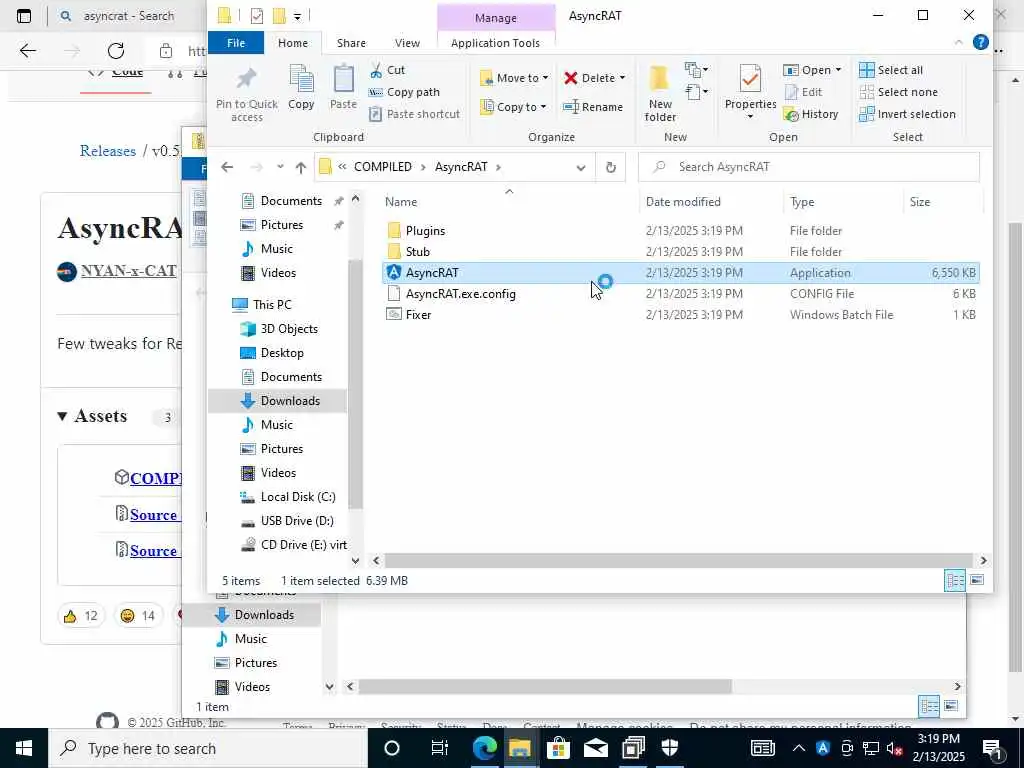1024x768 pixels.
Task: Open the Open button dropdown arrow
Action: pyautogui.click(x=838, y=70)
